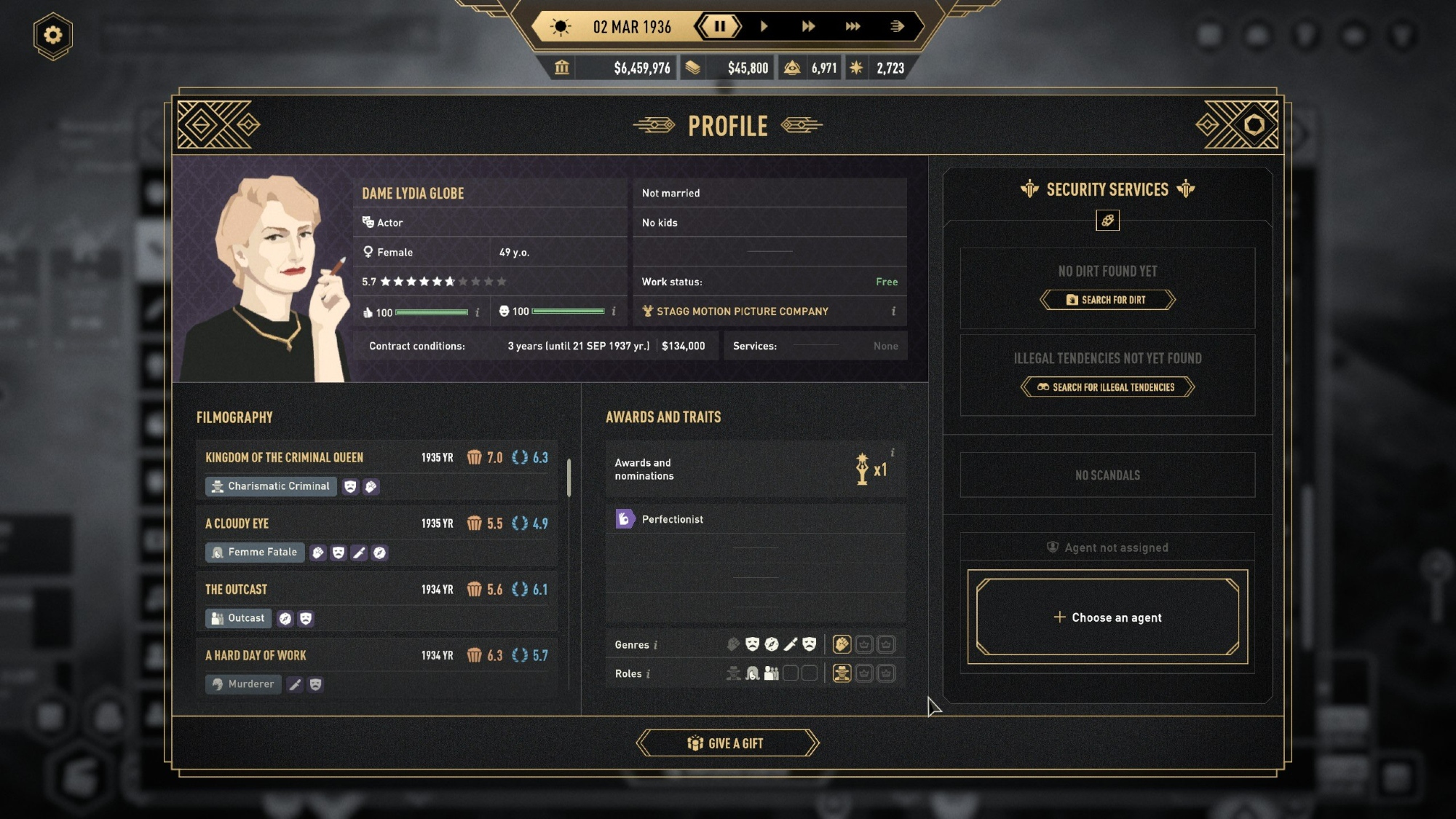Screen dimensions: 1456x819
Task: Click Search for Dirt button
Action: tap(1107, 300)
